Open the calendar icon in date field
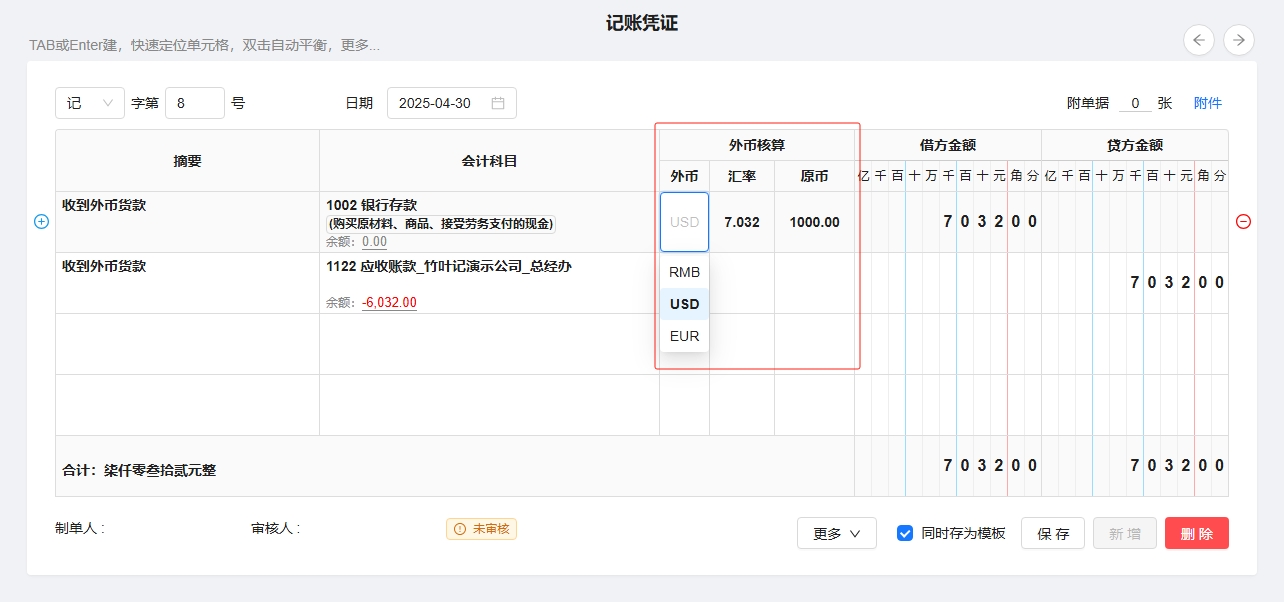1284x602 pixels. point(498,103)
